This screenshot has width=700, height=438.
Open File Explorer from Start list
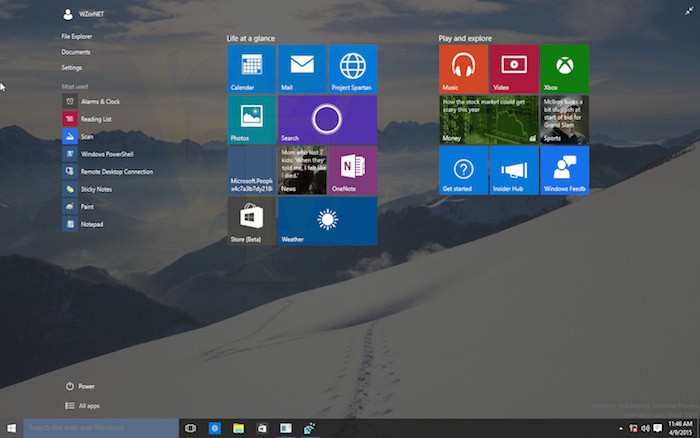pyautogui.click(x=78, y=36)
